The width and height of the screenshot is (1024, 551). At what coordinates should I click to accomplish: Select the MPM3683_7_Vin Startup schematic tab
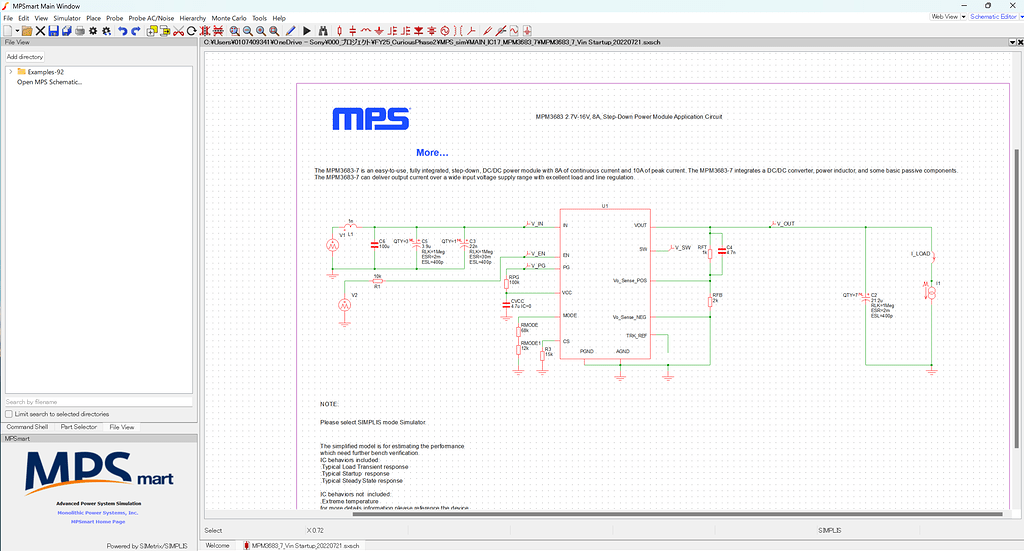click(301, 546)
